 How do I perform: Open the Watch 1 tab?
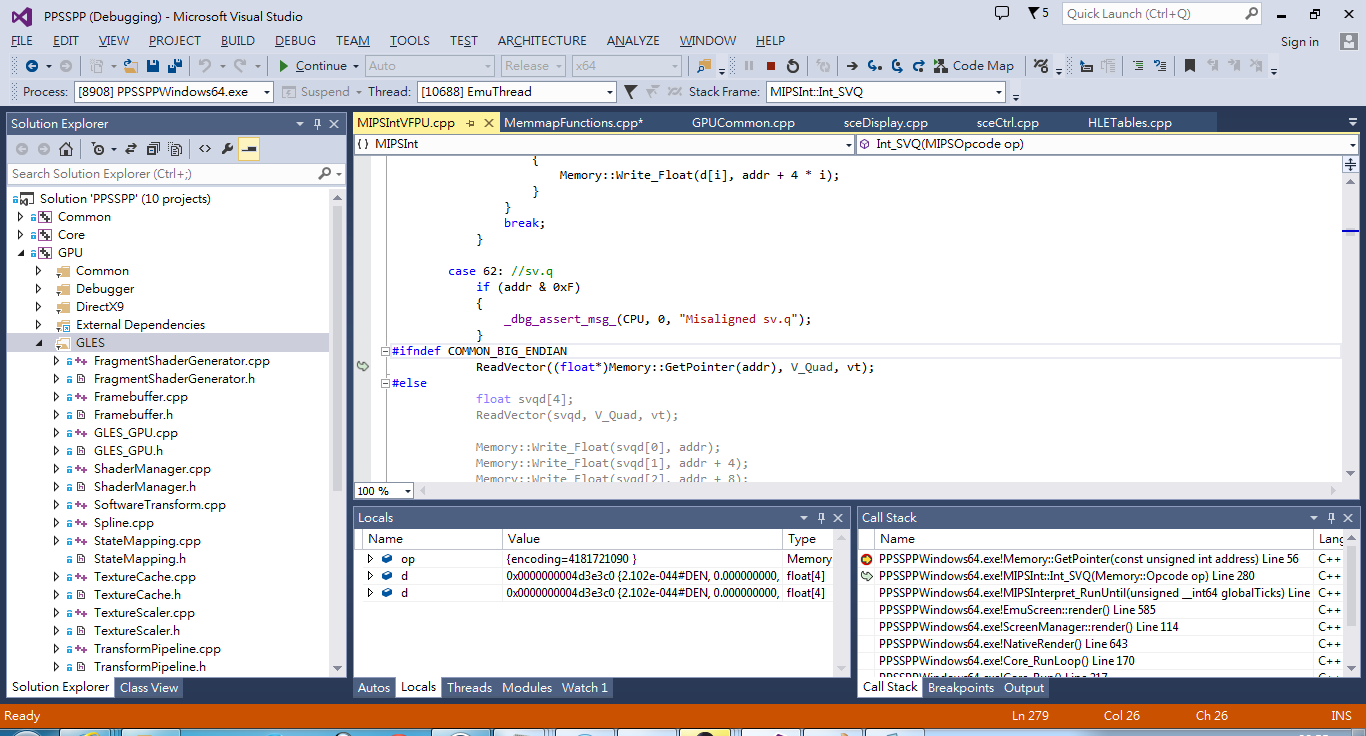pos(585,688)
